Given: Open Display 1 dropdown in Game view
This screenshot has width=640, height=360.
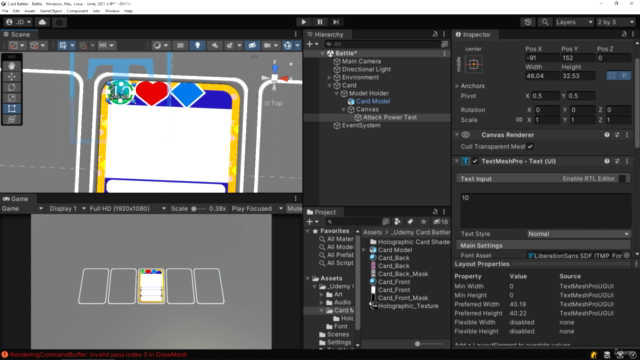Looking at the screenshot, I should [67, 209].
